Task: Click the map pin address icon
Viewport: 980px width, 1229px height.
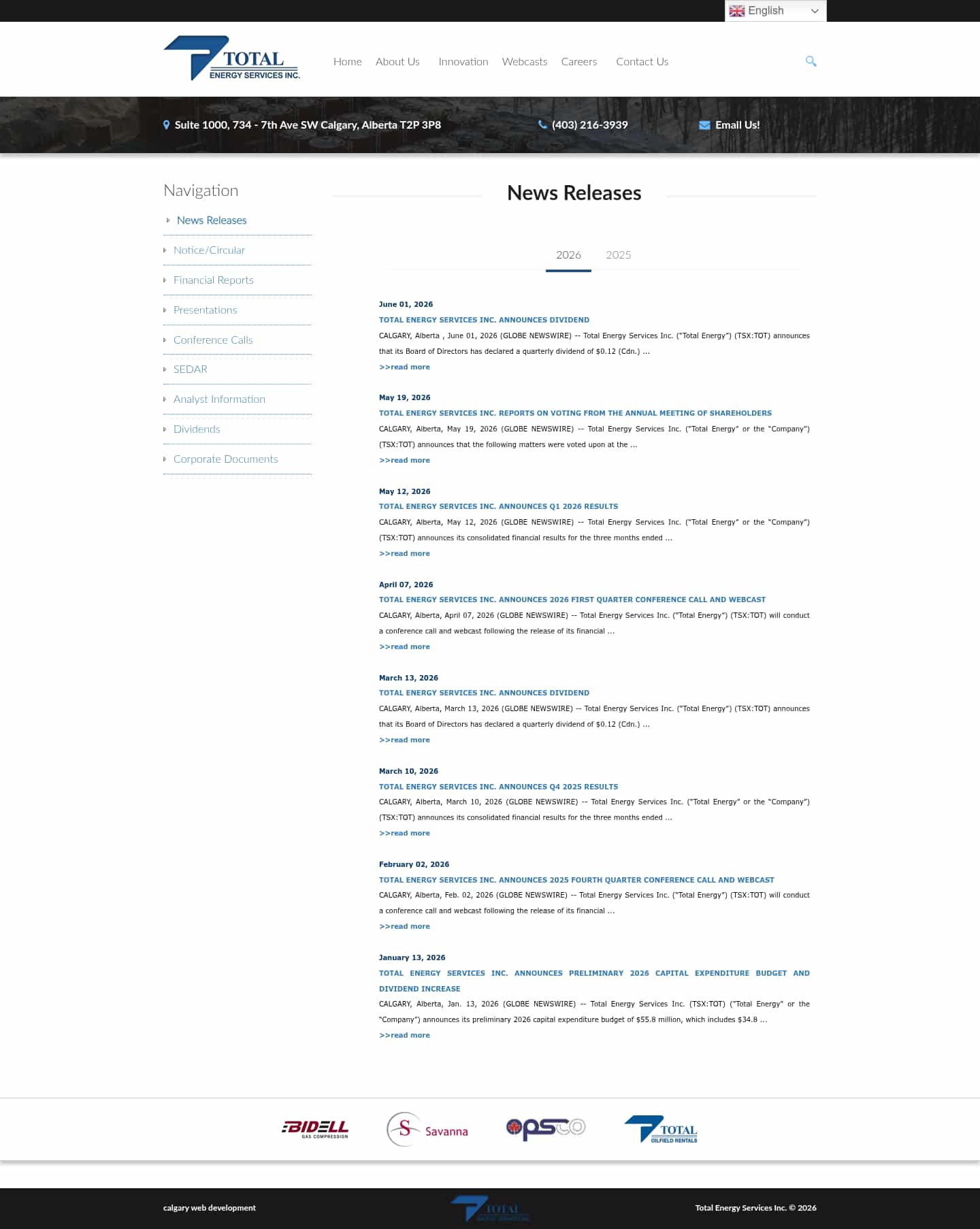Action: [166, 125]
